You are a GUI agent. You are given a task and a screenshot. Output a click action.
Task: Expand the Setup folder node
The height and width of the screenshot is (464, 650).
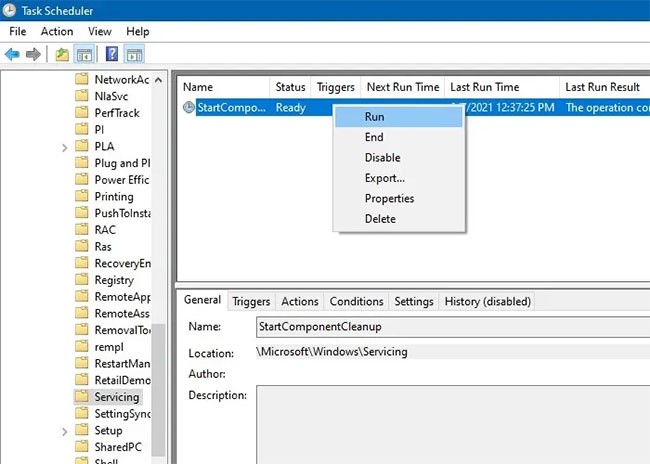pyautogui.click(x=65, y=430)
